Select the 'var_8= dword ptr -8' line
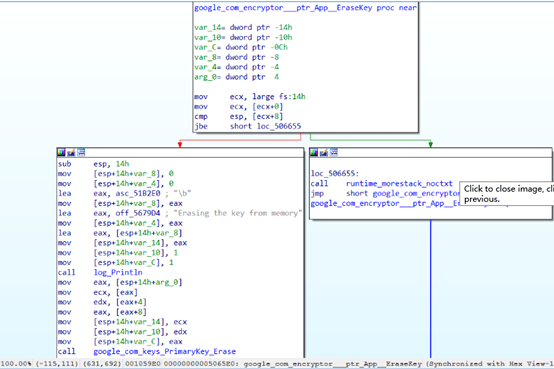 point(236,57)
